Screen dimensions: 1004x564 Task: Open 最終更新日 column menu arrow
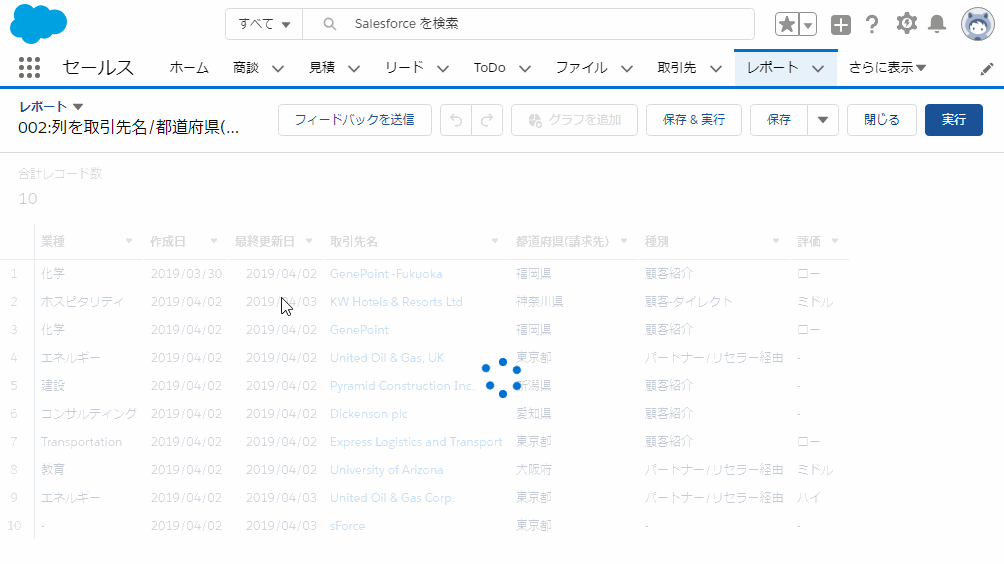point(309,241)
